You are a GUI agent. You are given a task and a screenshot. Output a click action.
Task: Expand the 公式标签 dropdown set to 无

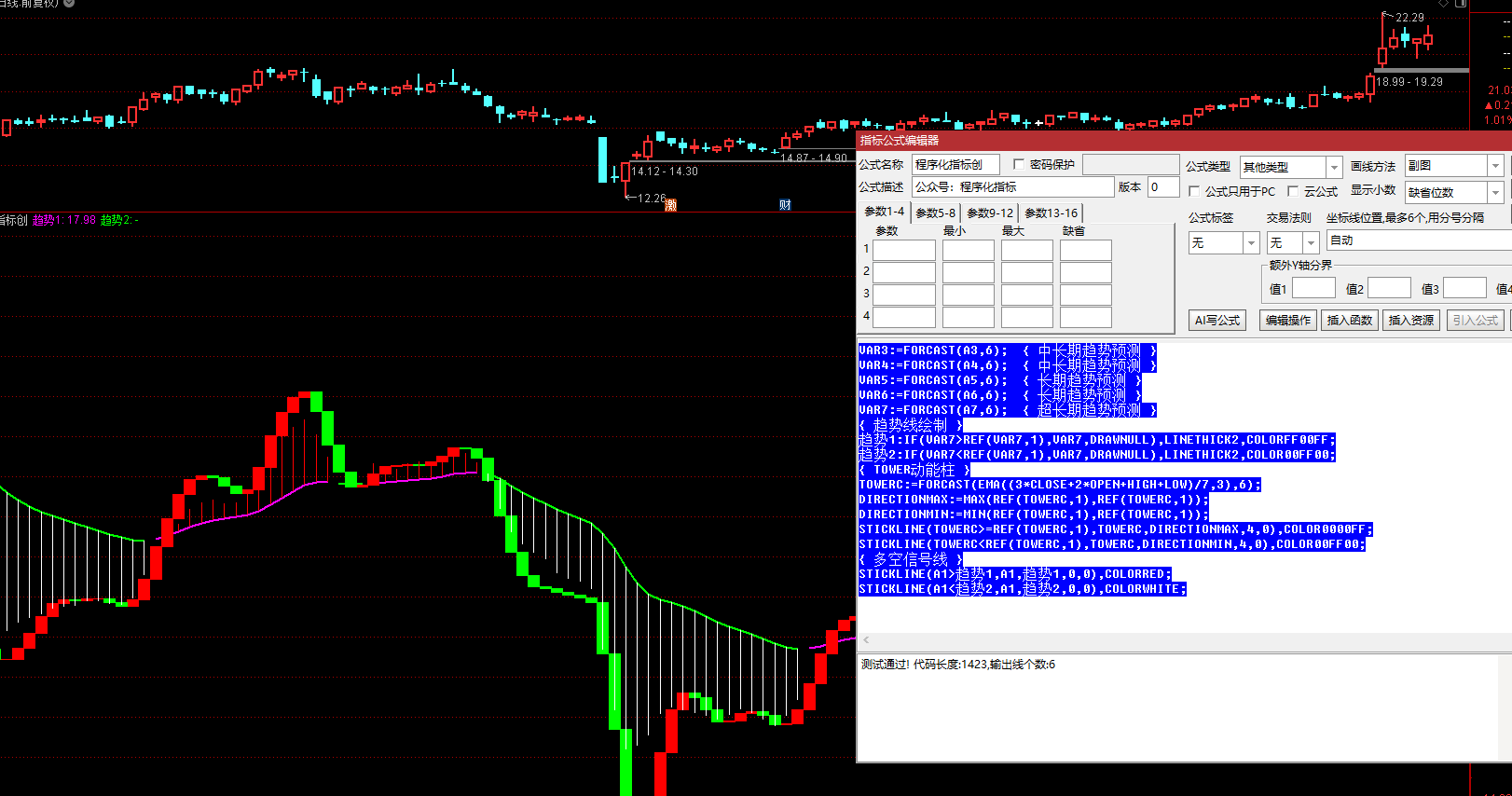point(1251,243)
